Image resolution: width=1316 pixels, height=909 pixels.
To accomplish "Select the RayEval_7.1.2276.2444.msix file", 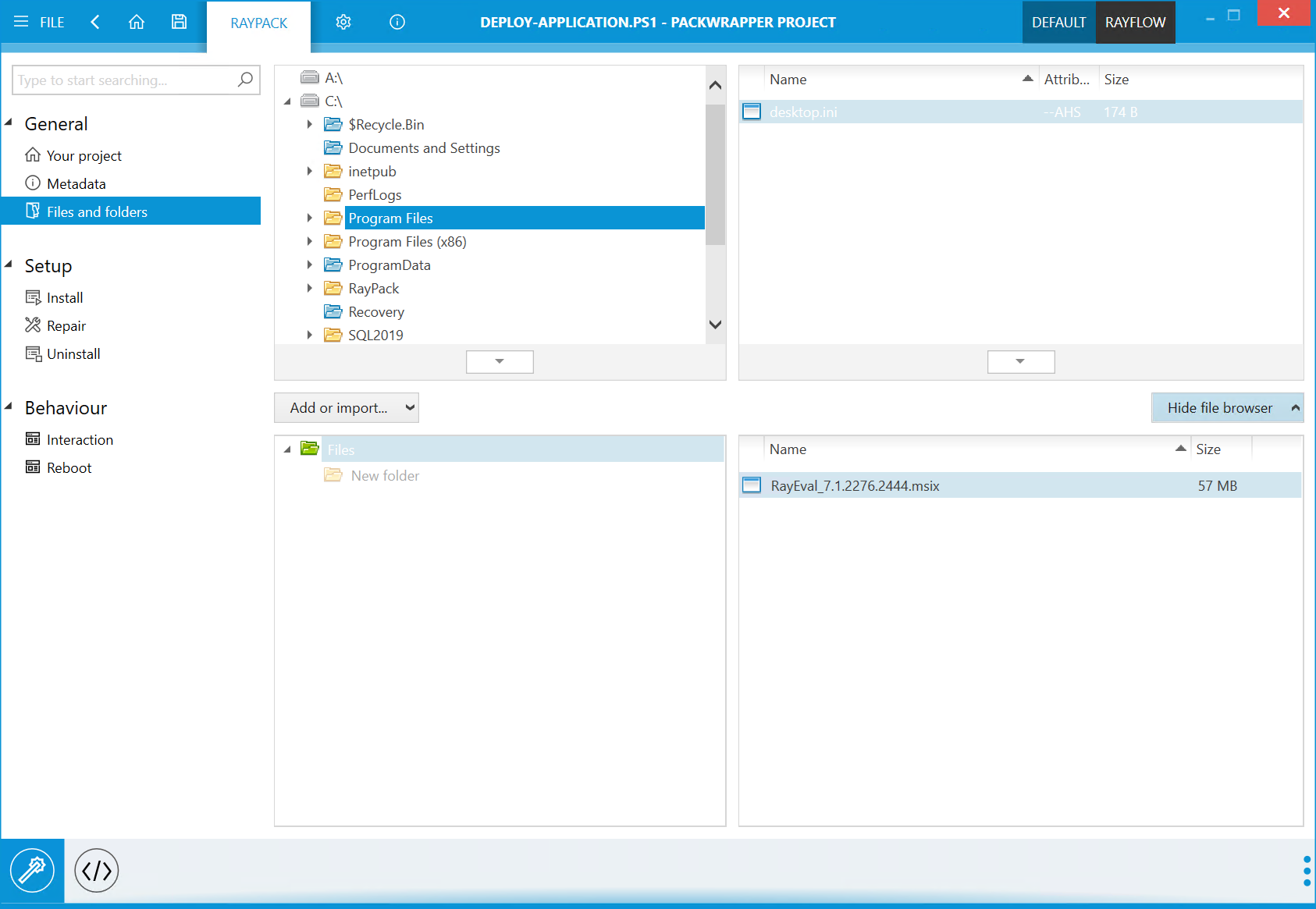I will click(x=855, y=485).
